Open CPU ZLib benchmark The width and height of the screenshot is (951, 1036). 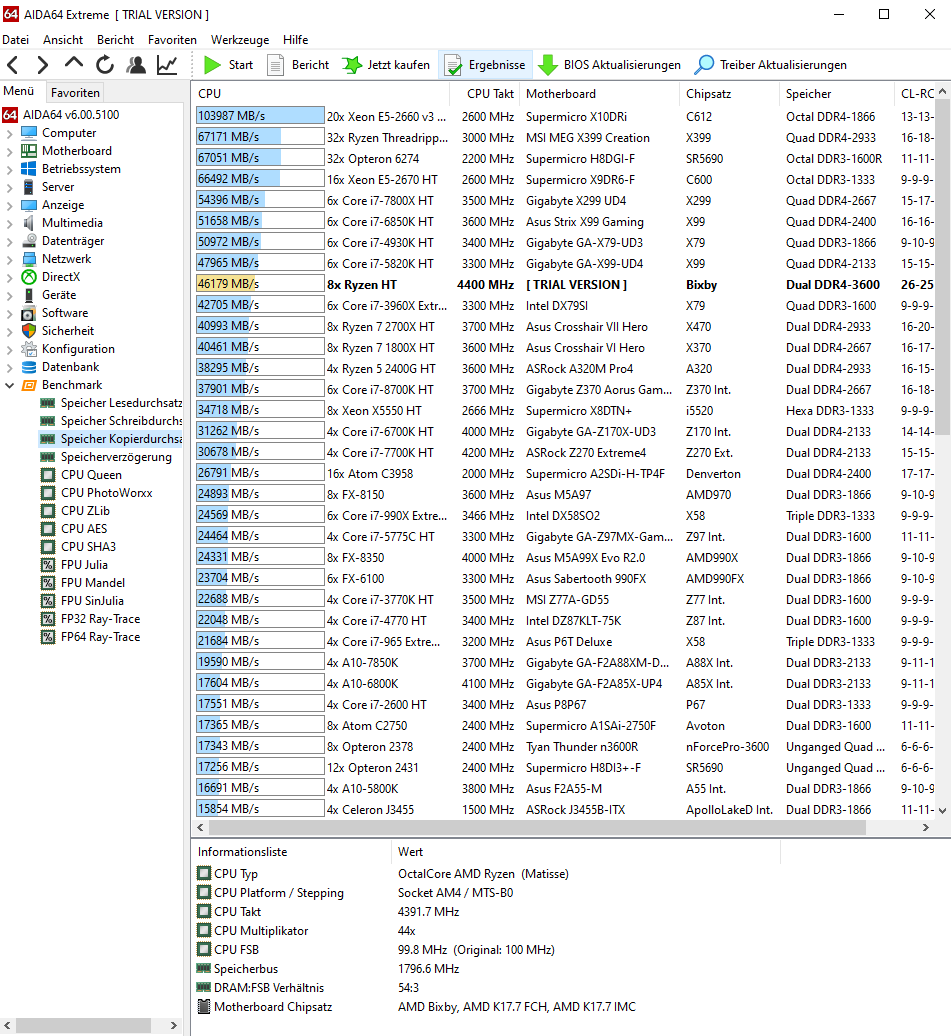85,511
